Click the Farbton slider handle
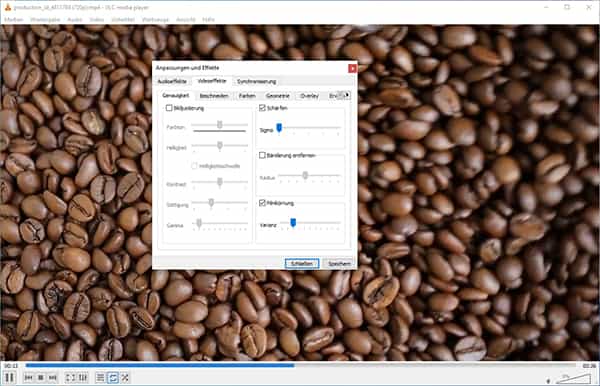Viewport: 600px width, 386px height. [x=220, y=124]
